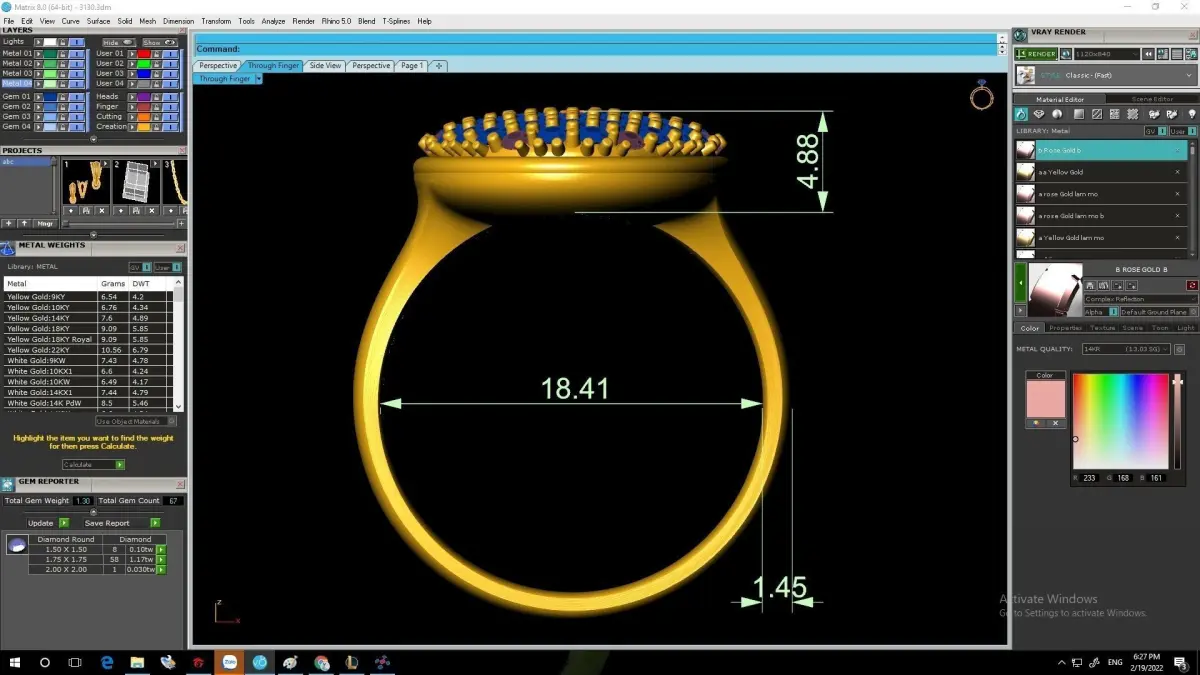1200x675 pixels.
Task: Open project thumbnail 1
Action: tap(85, 182)
